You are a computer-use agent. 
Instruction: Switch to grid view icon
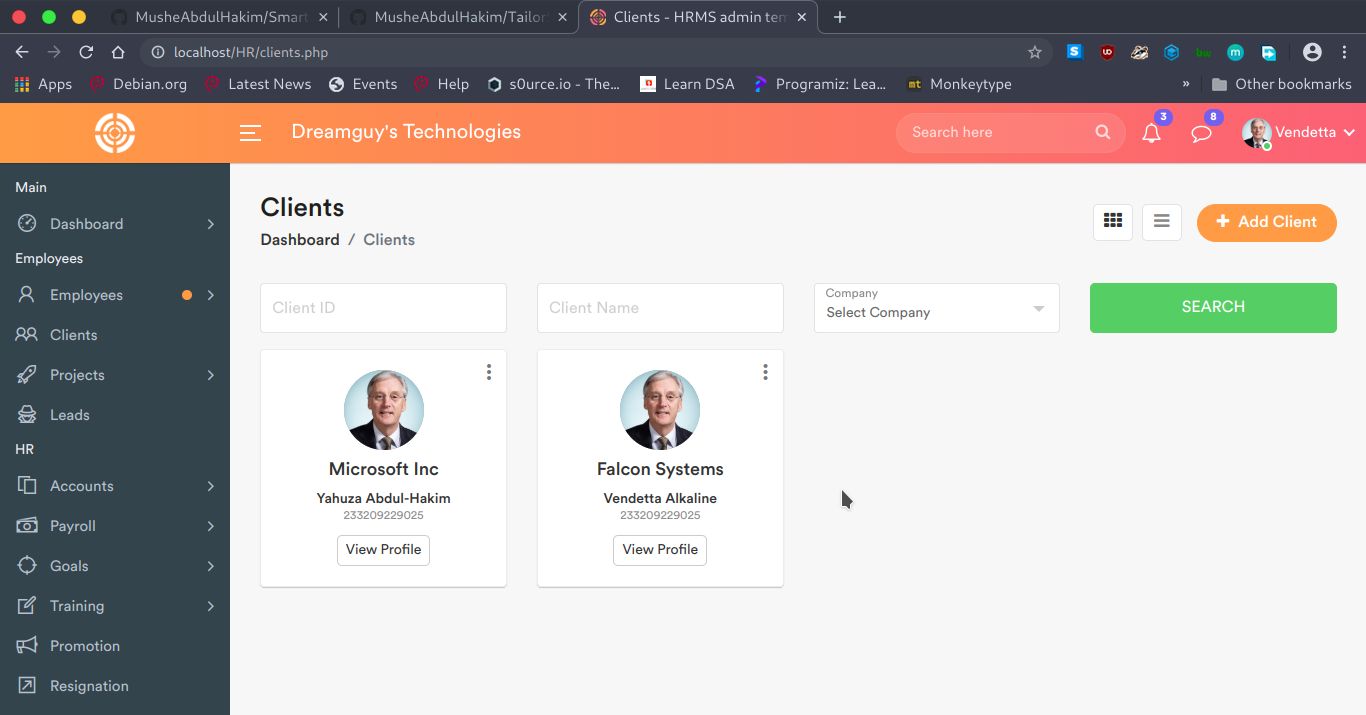(x=1113, y=222)
